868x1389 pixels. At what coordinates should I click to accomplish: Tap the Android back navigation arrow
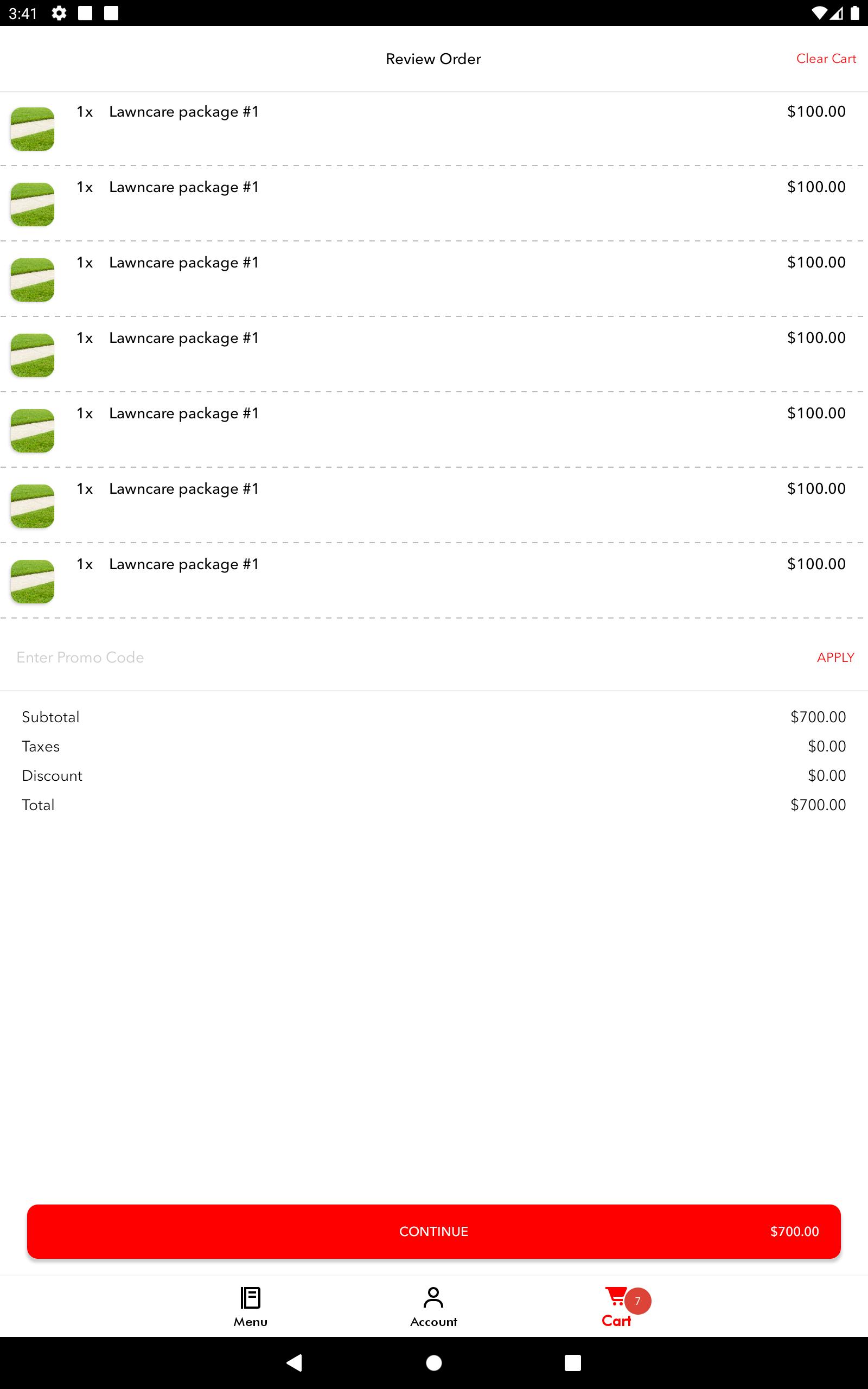(294, 1362)
